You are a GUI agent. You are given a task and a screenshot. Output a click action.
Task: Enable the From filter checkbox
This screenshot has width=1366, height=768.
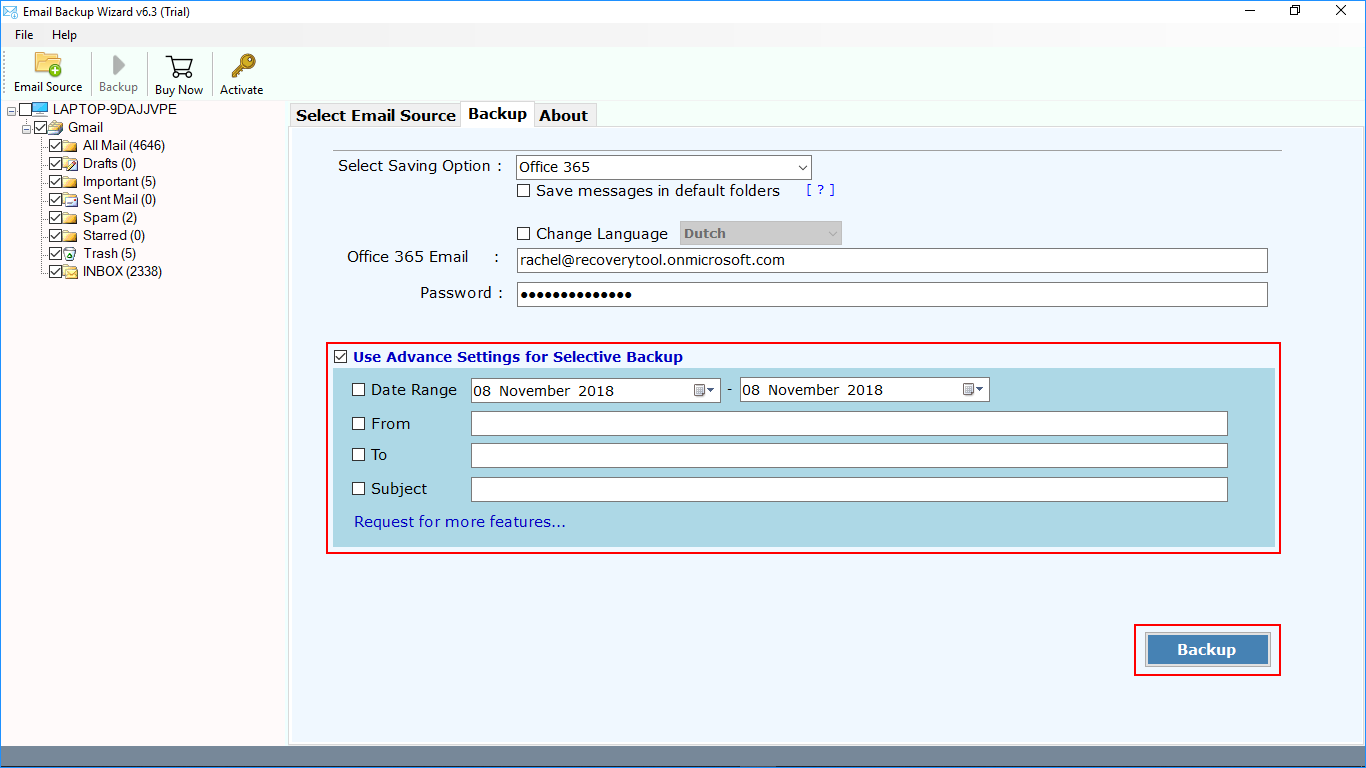[x=359, y=424]
